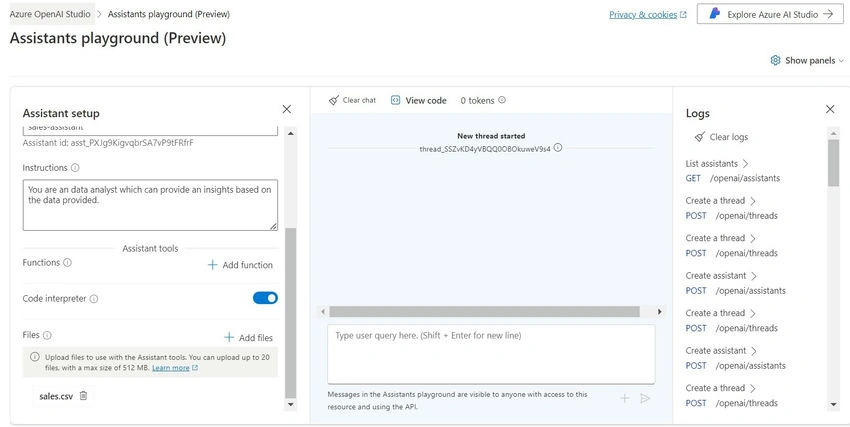Turn off the Code interpreter toggle

click(265, 298)
